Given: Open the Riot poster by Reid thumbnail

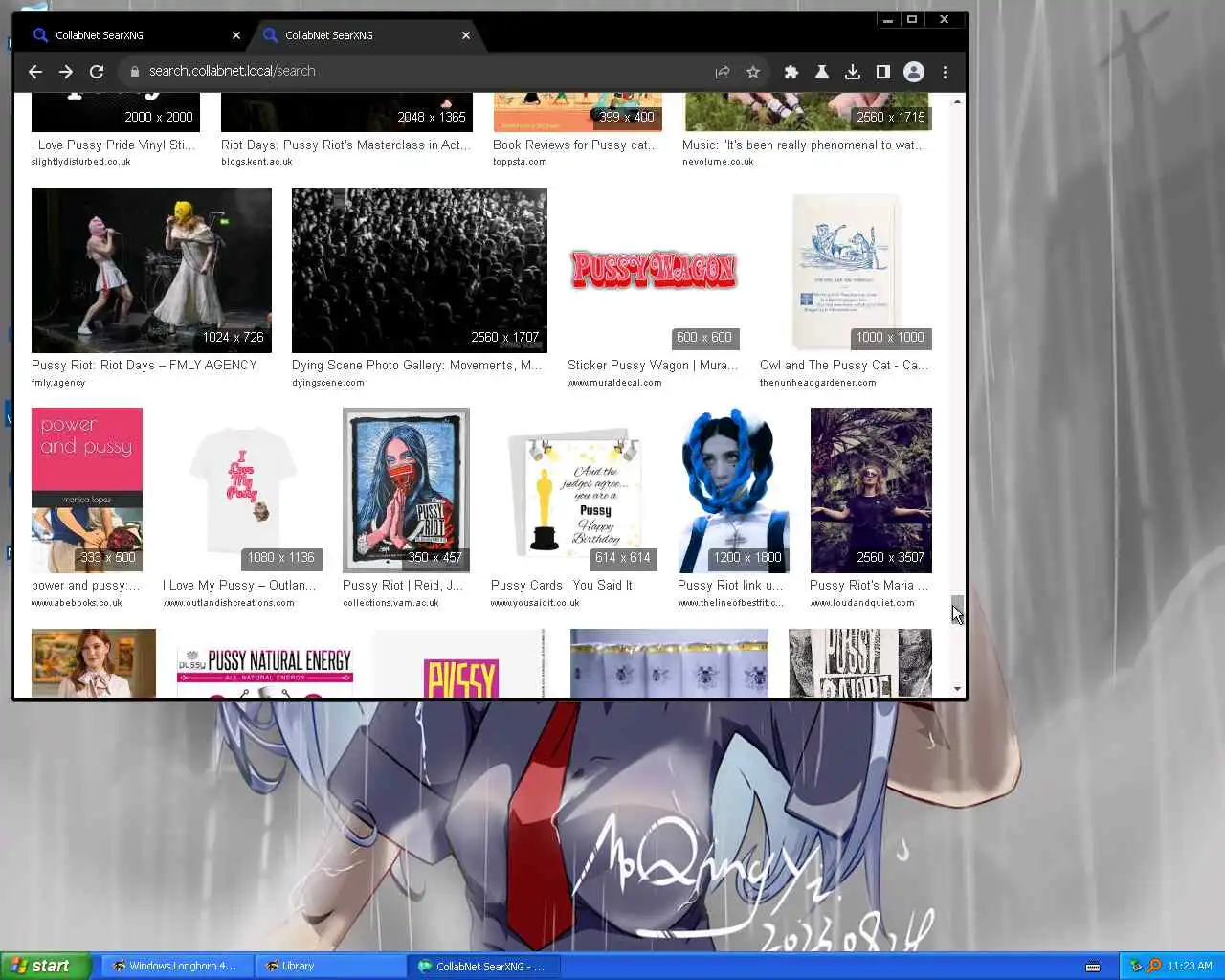Looking at the screenshot, I should click(406, 490).
